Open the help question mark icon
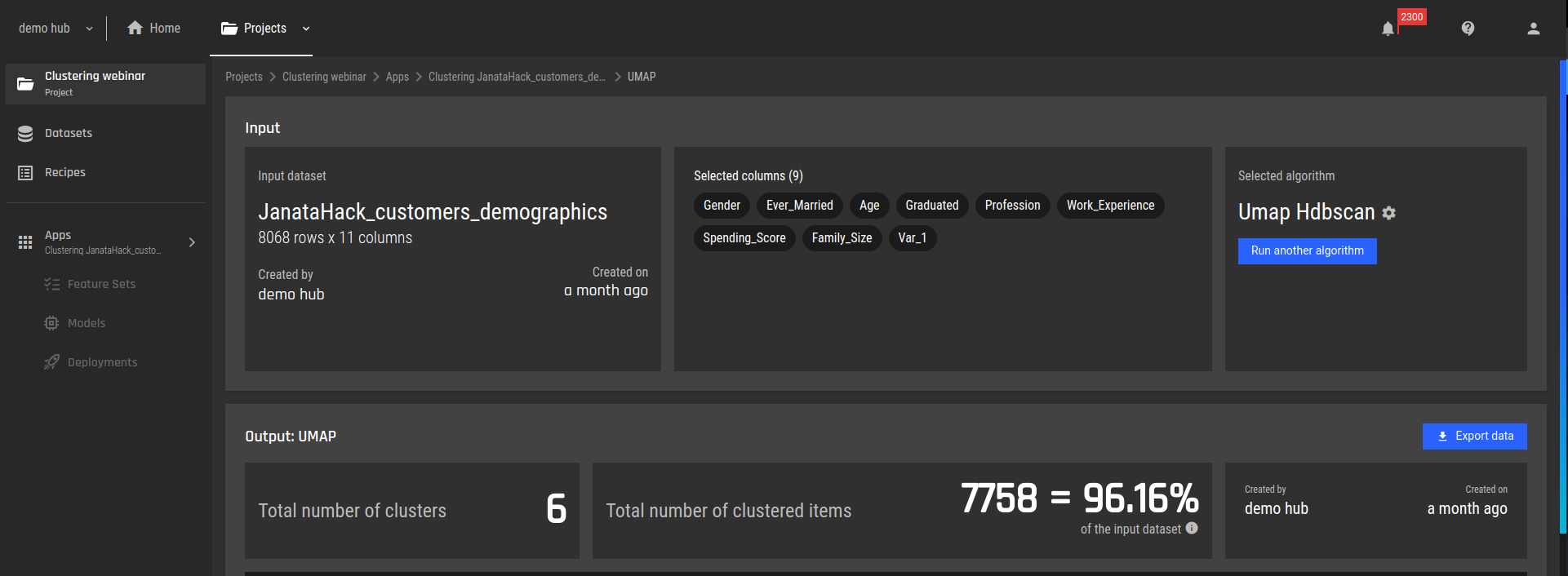This screenshot has width=1568, height=576. click(1468, 29)
